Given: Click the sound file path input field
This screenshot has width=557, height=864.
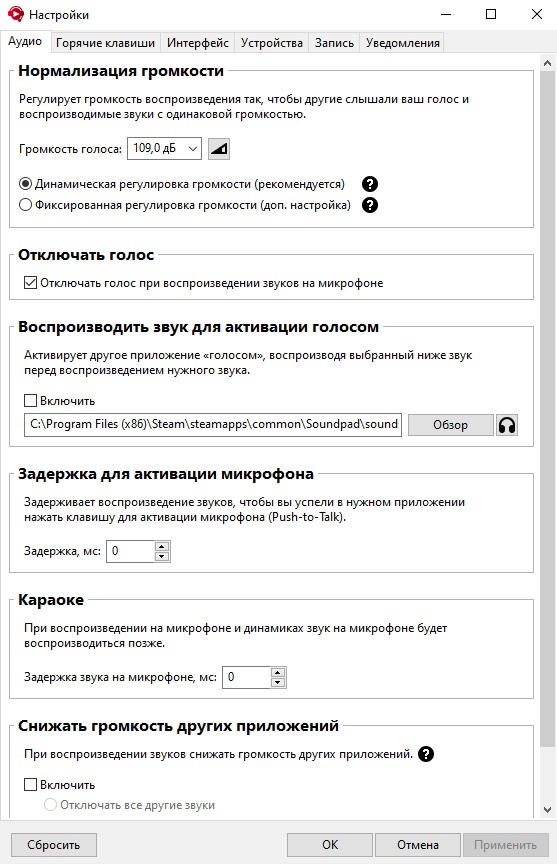Looking at the screenshot, I should (x=213, y=424).
